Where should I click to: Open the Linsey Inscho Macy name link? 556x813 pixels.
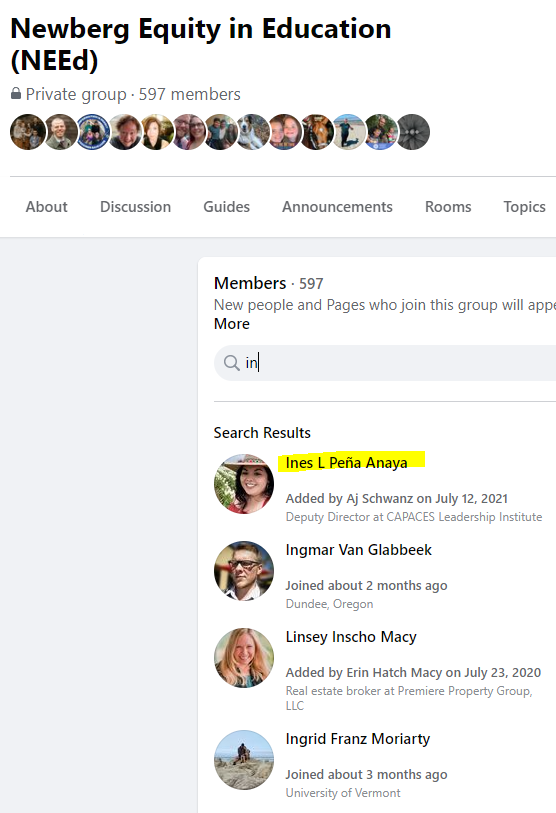click(x=351, y=637)
